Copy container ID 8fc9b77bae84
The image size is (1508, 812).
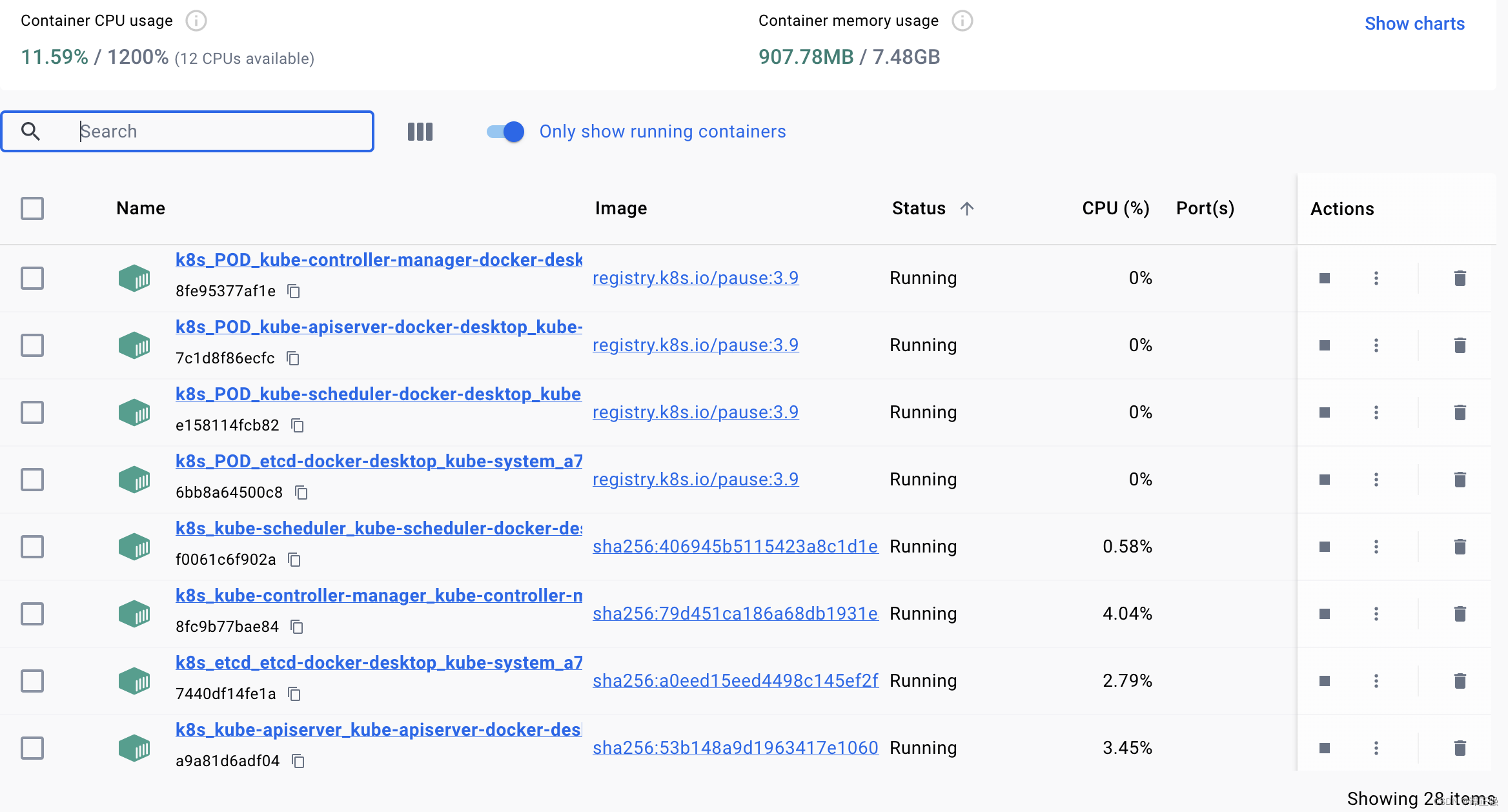[x=297, y=627]
